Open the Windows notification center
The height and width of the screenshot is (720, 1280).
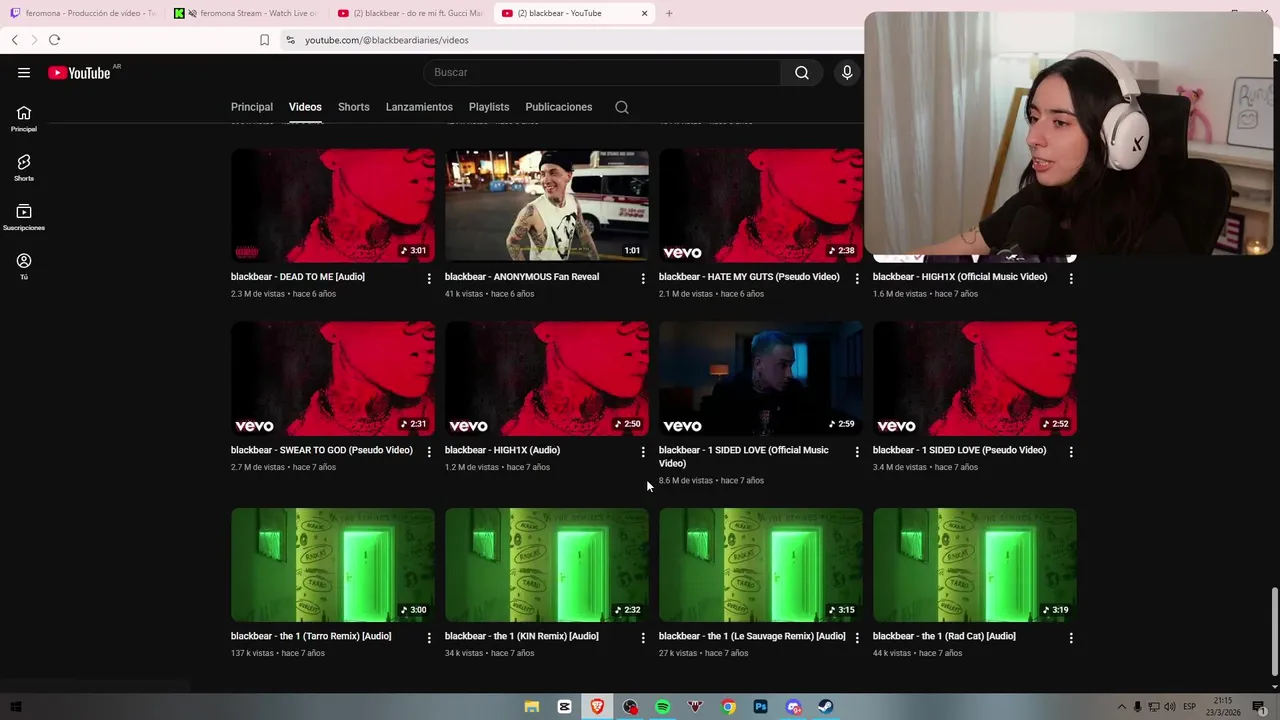pos(1259,707)
